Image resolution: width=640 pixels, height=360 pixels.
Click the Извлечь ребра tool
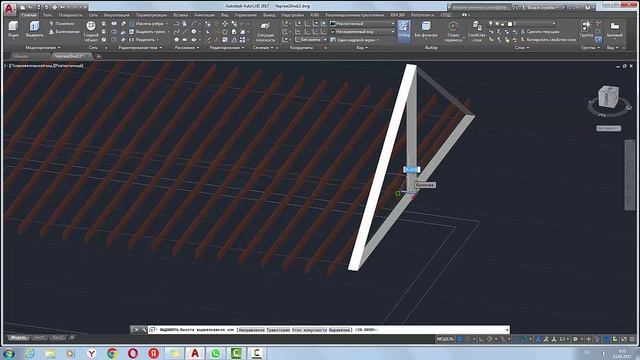(x=146, y=24)
